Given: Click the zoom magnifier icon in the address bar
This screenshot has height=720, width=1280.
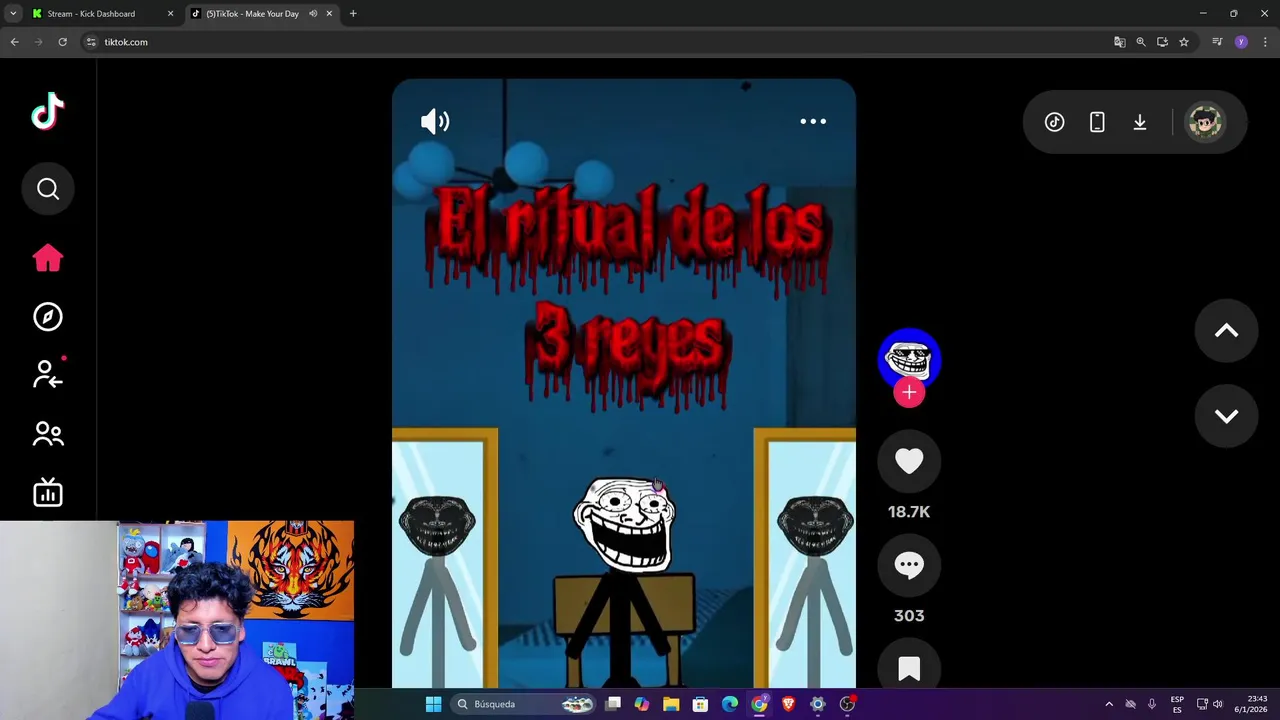Looking at the screenshot, I should pos(1141,42).
